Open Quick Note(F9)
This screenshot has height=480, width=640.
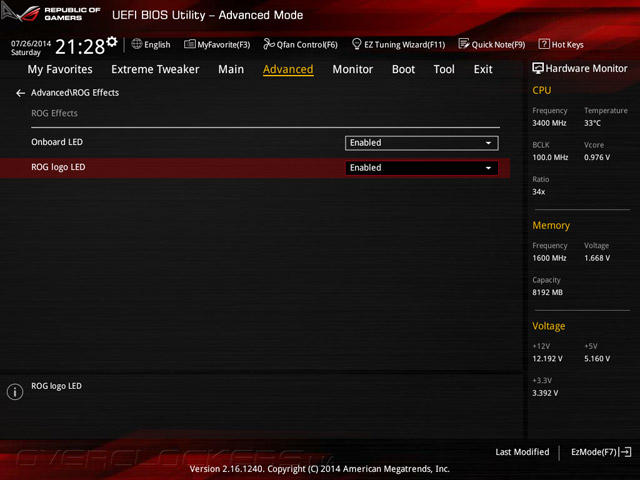[498, 45]
